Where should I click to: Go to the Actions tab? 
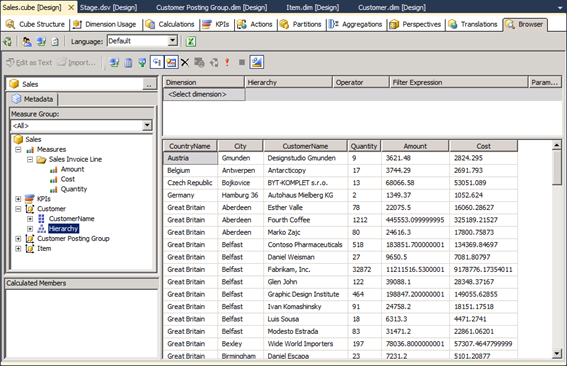pos(255,24)
